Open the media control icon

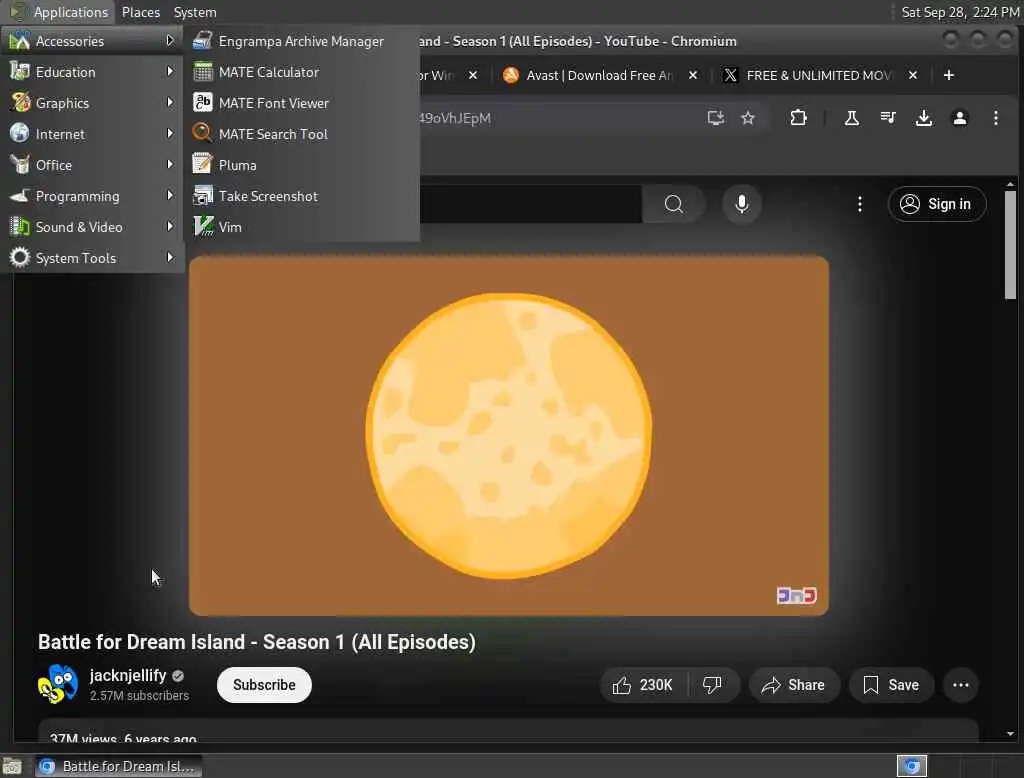click(x=888, y=118)
